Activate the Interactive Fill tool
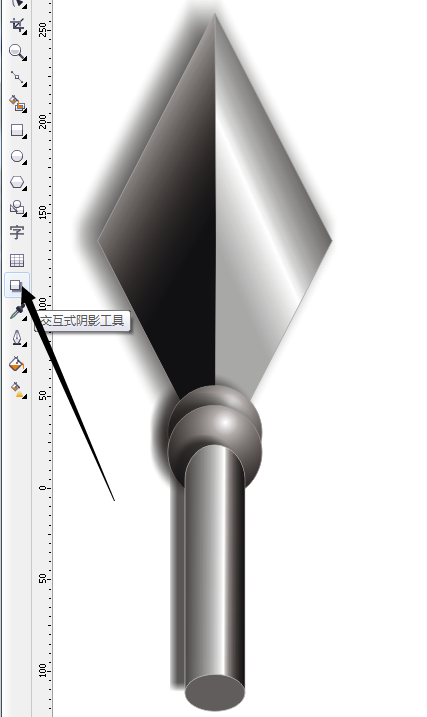This screenshot has width=427, height=717. coord(17,390)
